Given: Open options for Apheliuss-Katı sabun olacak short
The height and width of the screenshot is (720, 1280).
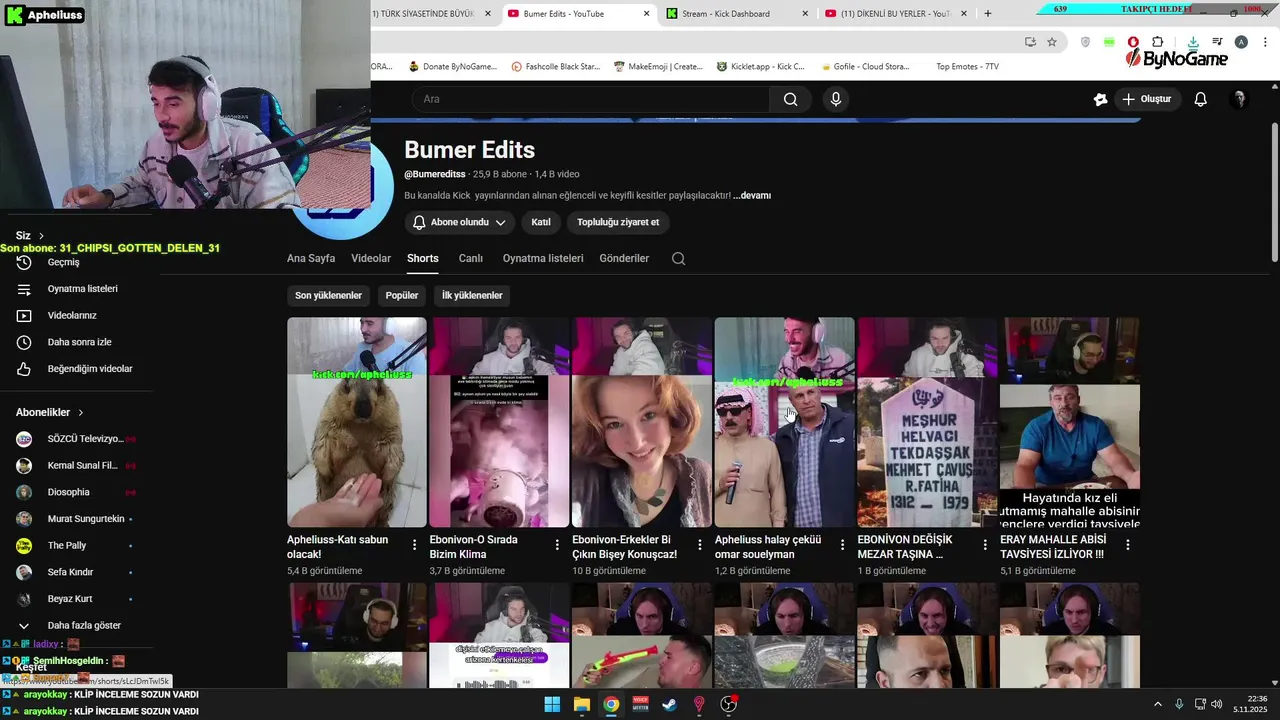Looking at the screenshot, I should click(x=415, y=545).
